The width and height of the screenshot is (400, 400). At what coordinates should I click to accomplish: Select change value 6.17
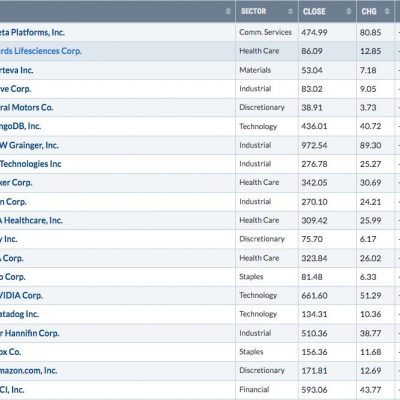point(368,239)
